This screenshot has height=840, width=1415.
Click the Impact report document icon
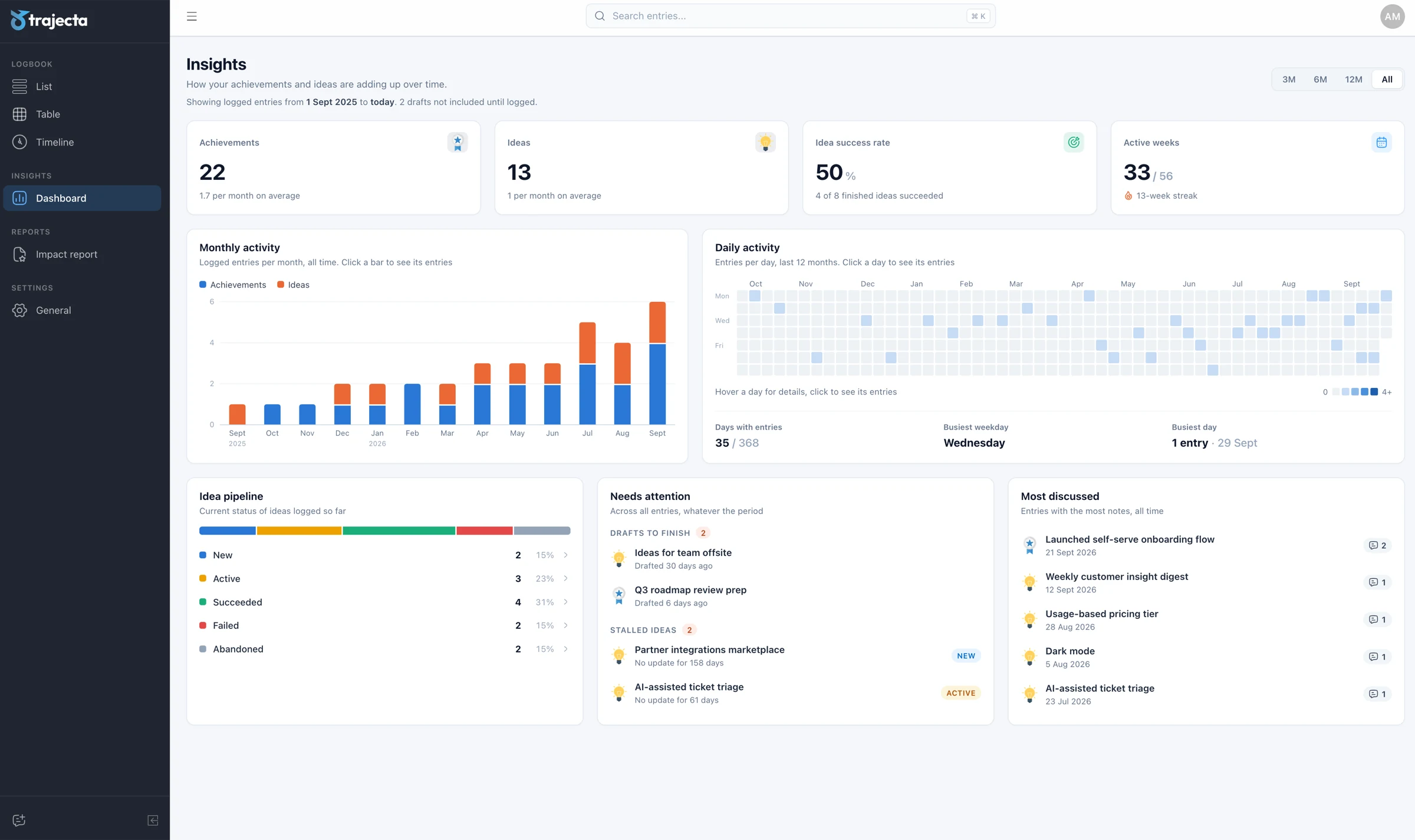[19, 254]
